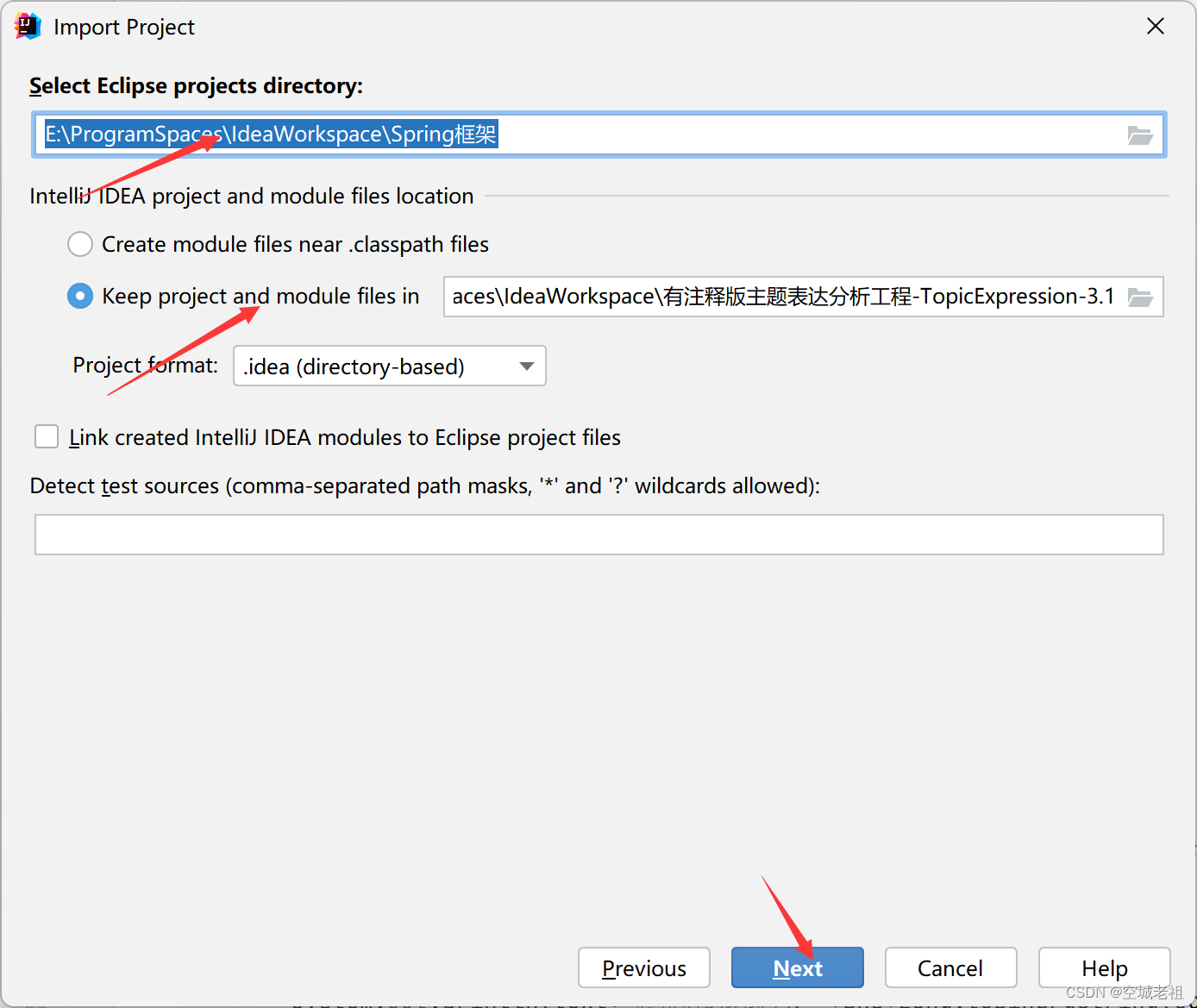This screenshot has width=1197, height=1008.
Task: Click the Detect test sources input field
Action: (x=598, y=535)
